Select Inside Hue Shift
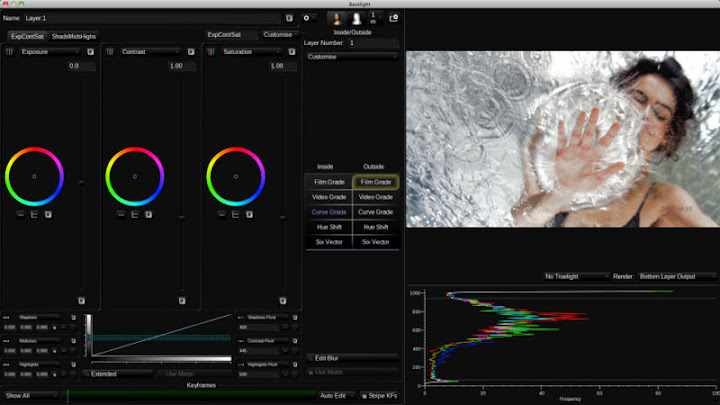This screenshot has height=405, width=720. tap(329, 227)
